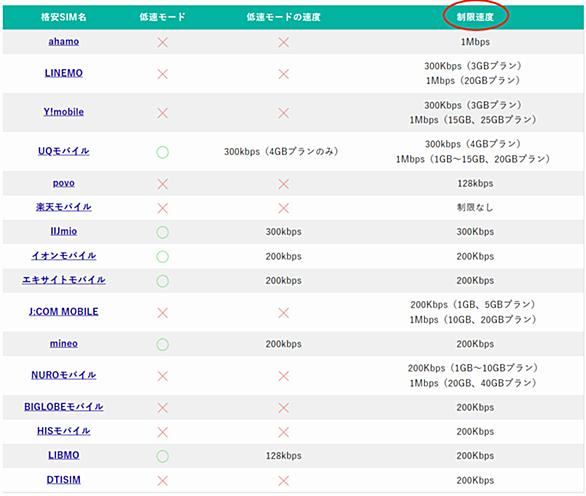Viewport: 586px width, 496px height.
Task: Click '300kbps（4GBプランのみ）' in UQモバイル row
Action: (281, 151)
